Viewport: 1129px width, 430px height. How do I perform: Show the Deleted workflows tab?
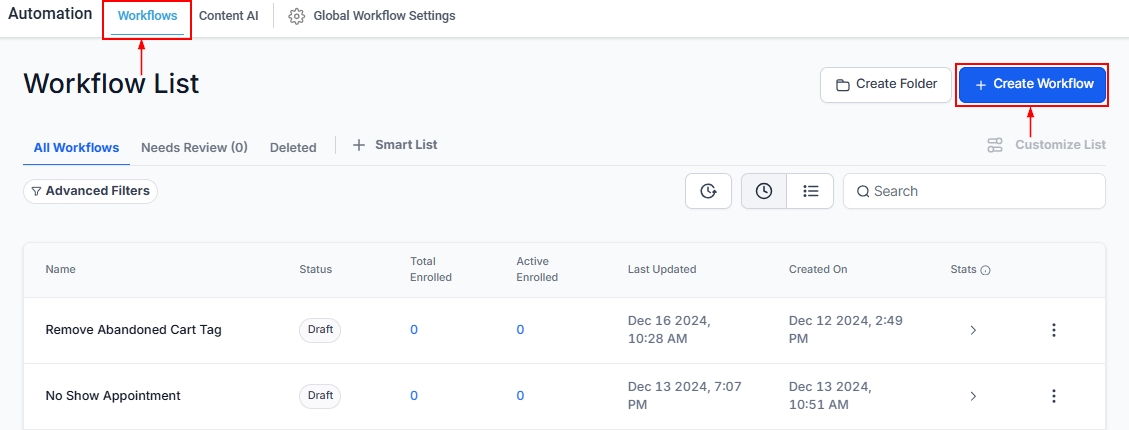(x=293, y=147)
